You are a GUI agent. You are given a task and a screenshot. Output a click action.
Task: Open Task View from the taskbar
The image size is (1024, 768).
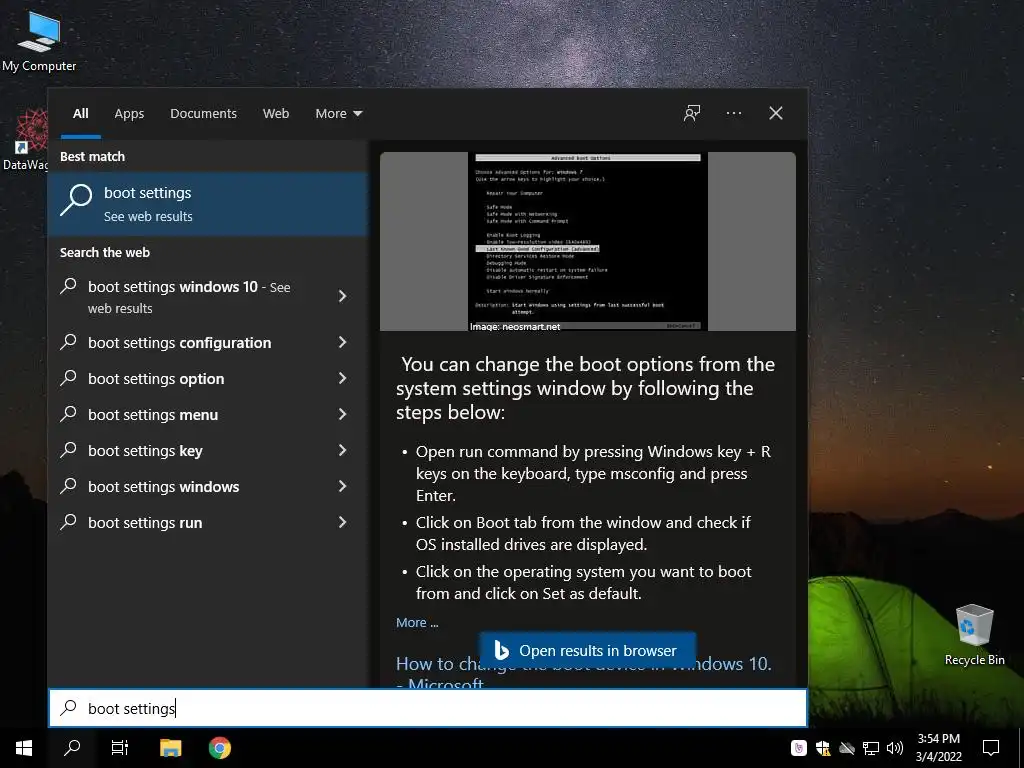pyautogui.click(x=120, y=748)
